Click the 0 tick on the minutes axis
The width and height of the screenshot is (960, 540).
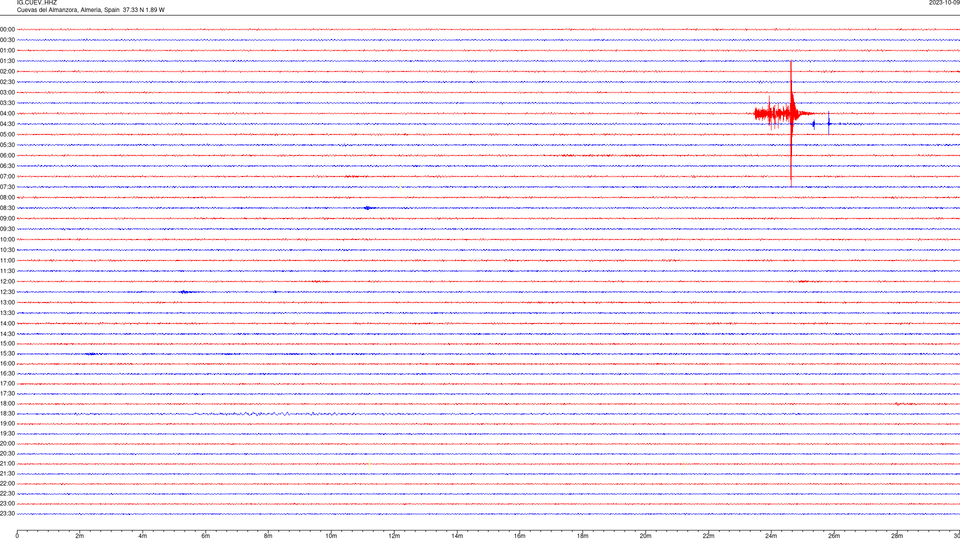17,536
